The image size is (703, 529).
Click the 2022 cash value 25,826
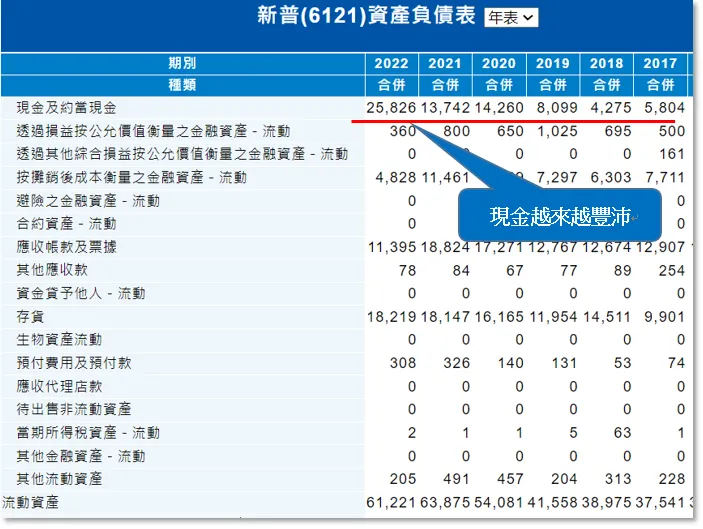point(391,108)
